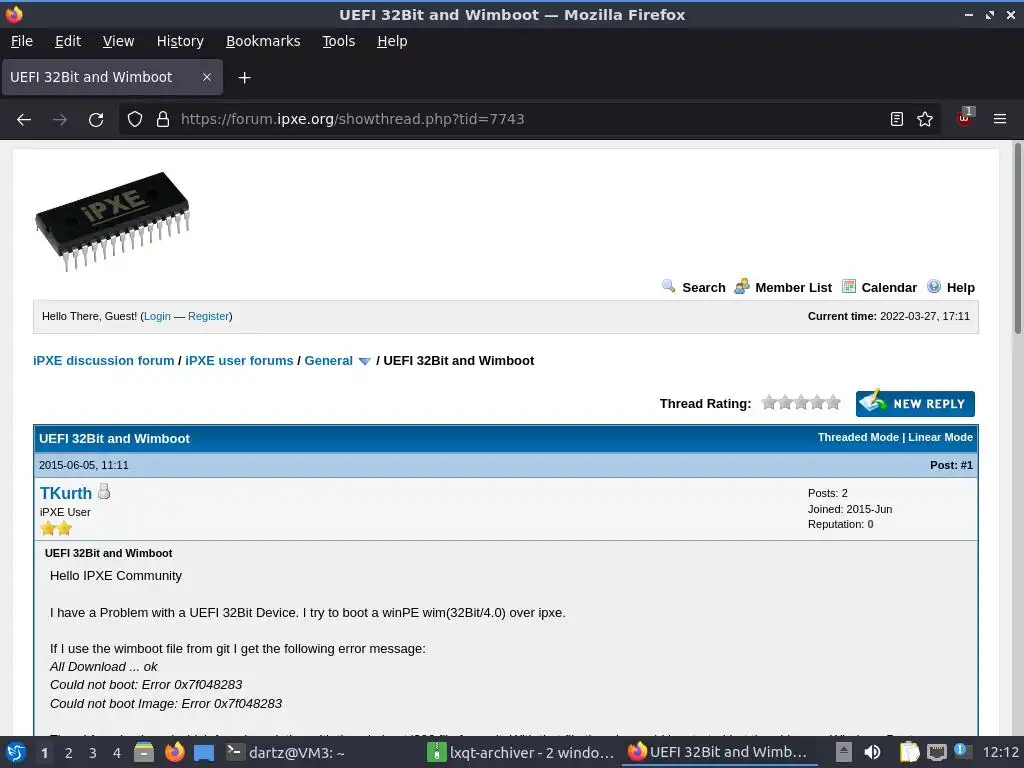Click the Register link
Viewport: 1024px width, 768px height.
click(208, 316)
